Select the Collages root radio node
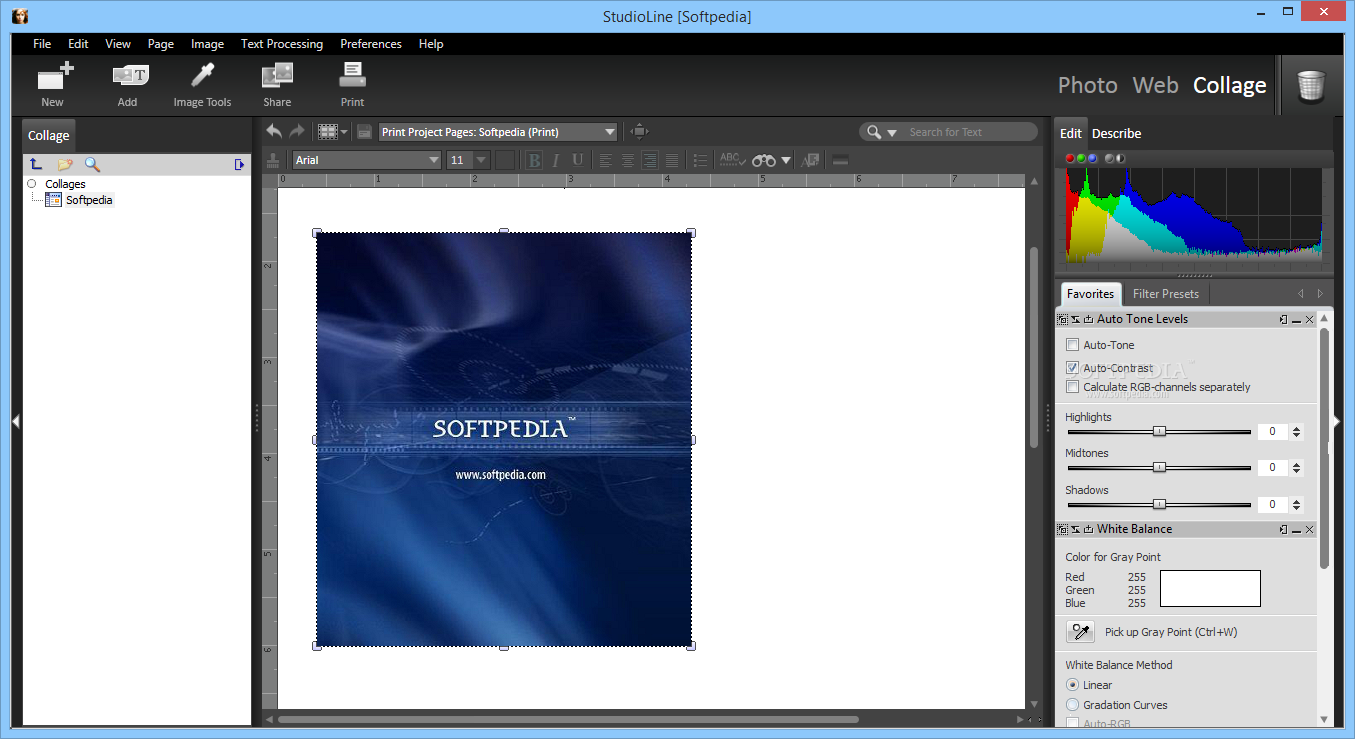The width and height of the screenshot is (1355, 739). point(32,184)
